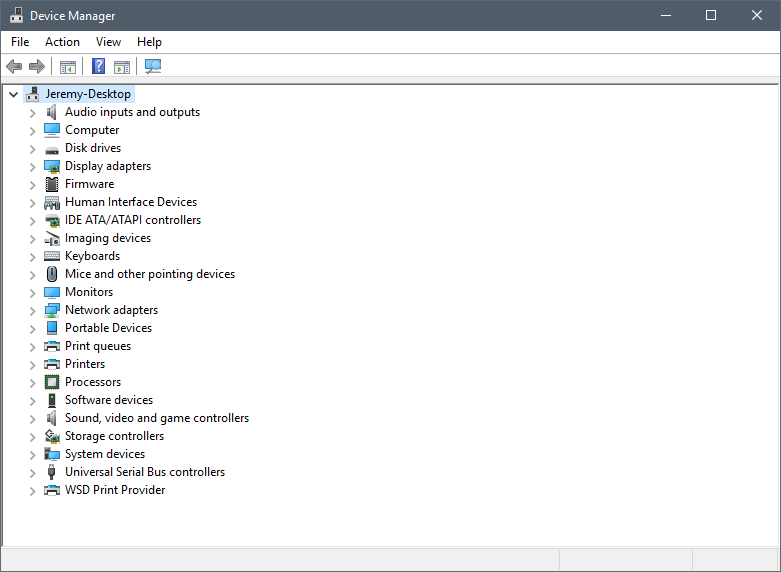The width and height of the screenshot is (781, 572).
Task: Expand the Processors category
Action: pyautogui.click(x=32, y=383)
